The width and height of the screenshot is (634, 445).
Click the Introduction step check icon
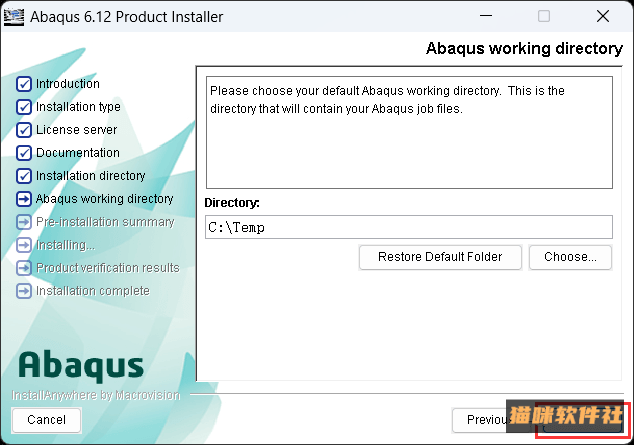24,84
